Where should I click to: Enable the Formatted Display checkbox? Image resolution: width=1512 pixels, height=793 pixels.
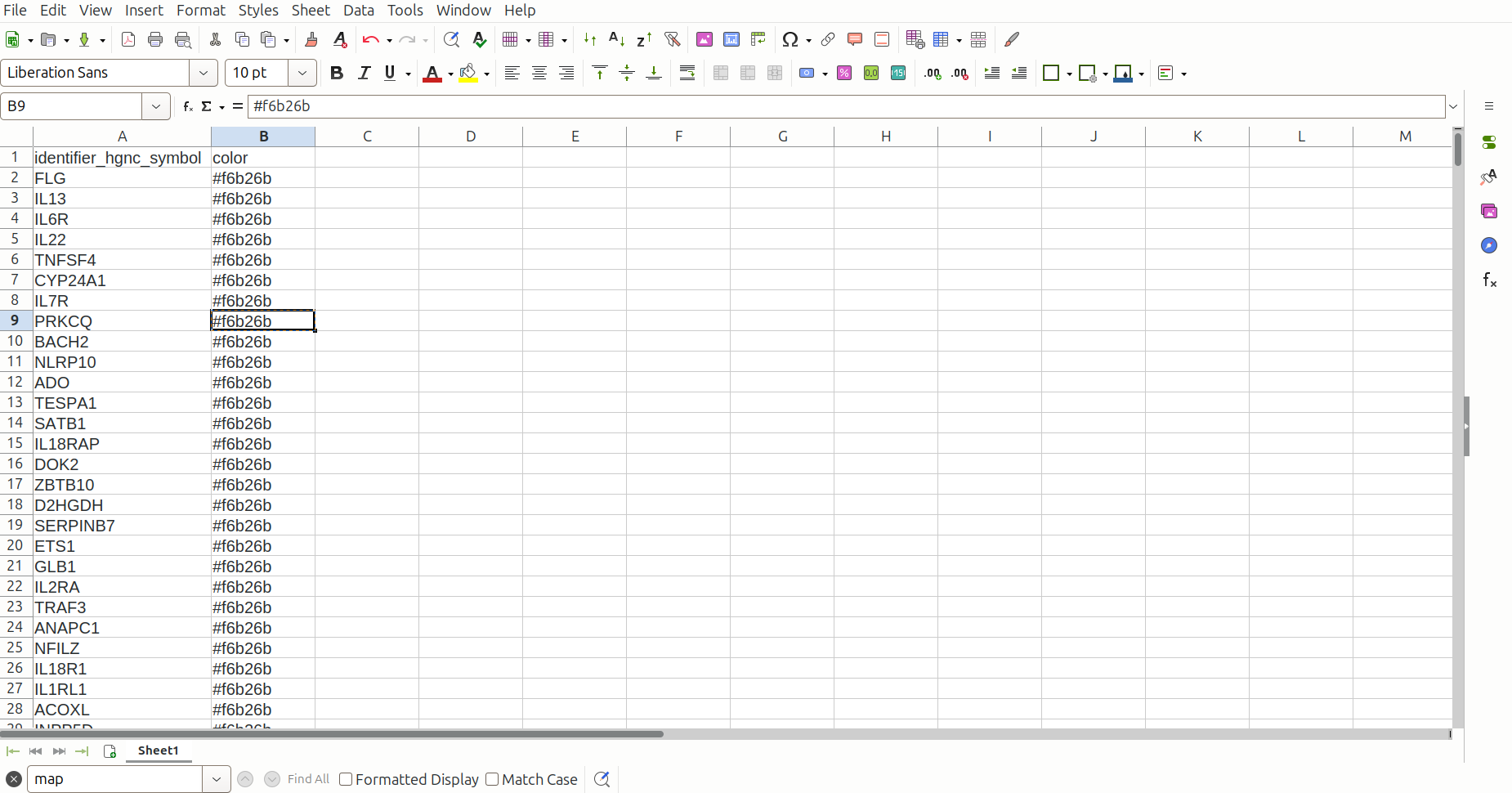(346, 779)
